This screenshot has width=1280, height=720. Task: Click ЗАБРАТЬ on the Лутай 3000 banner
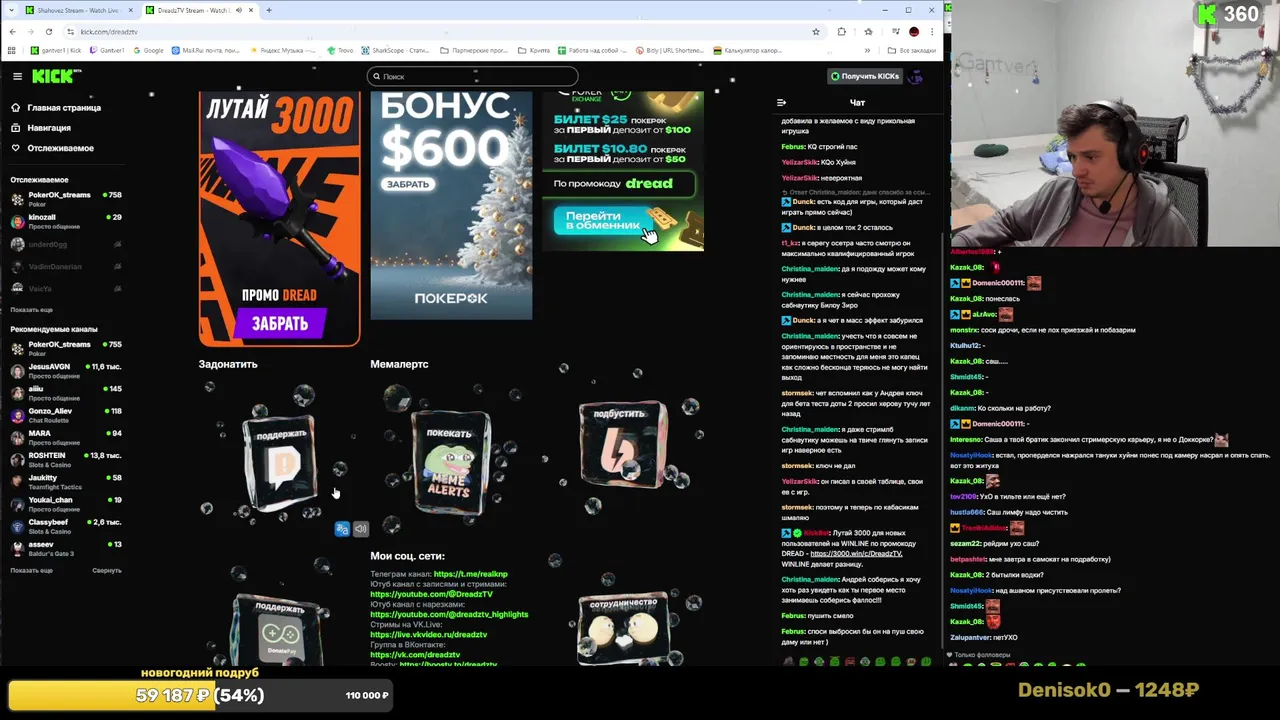(280, 323)
